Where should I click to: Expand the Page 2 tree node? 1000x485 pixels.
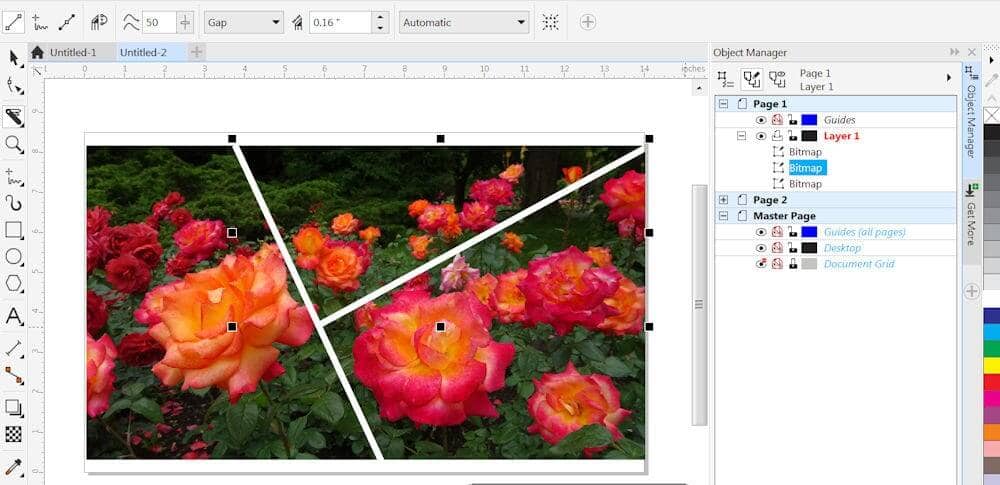pos(723,200)
